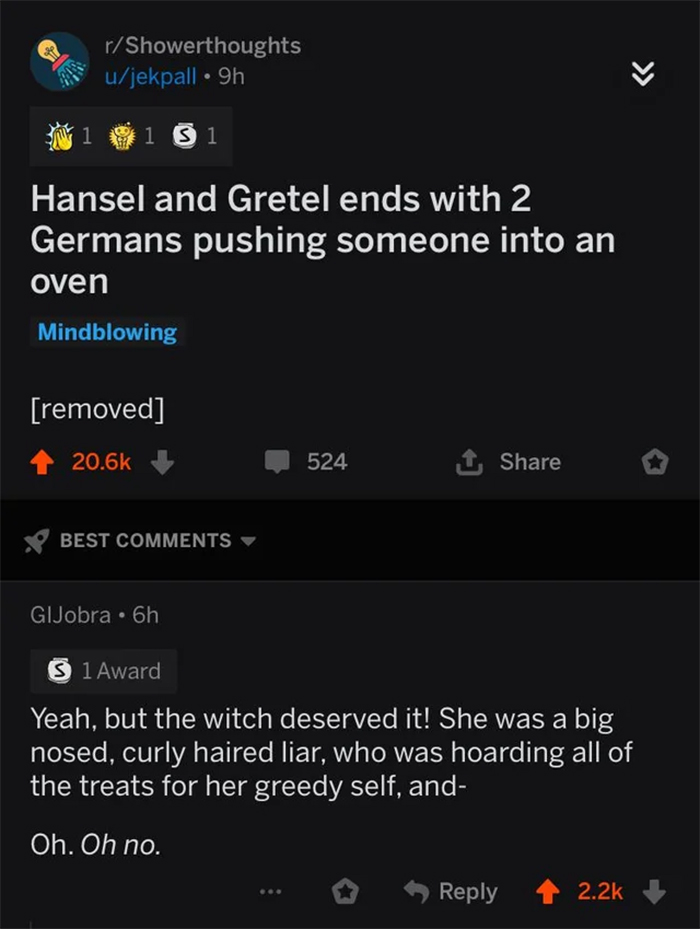Open the r/Showerthoughts subreddit link
This screenshot has width=700, height=929.
pyautogui.click(x=201, y=45)
